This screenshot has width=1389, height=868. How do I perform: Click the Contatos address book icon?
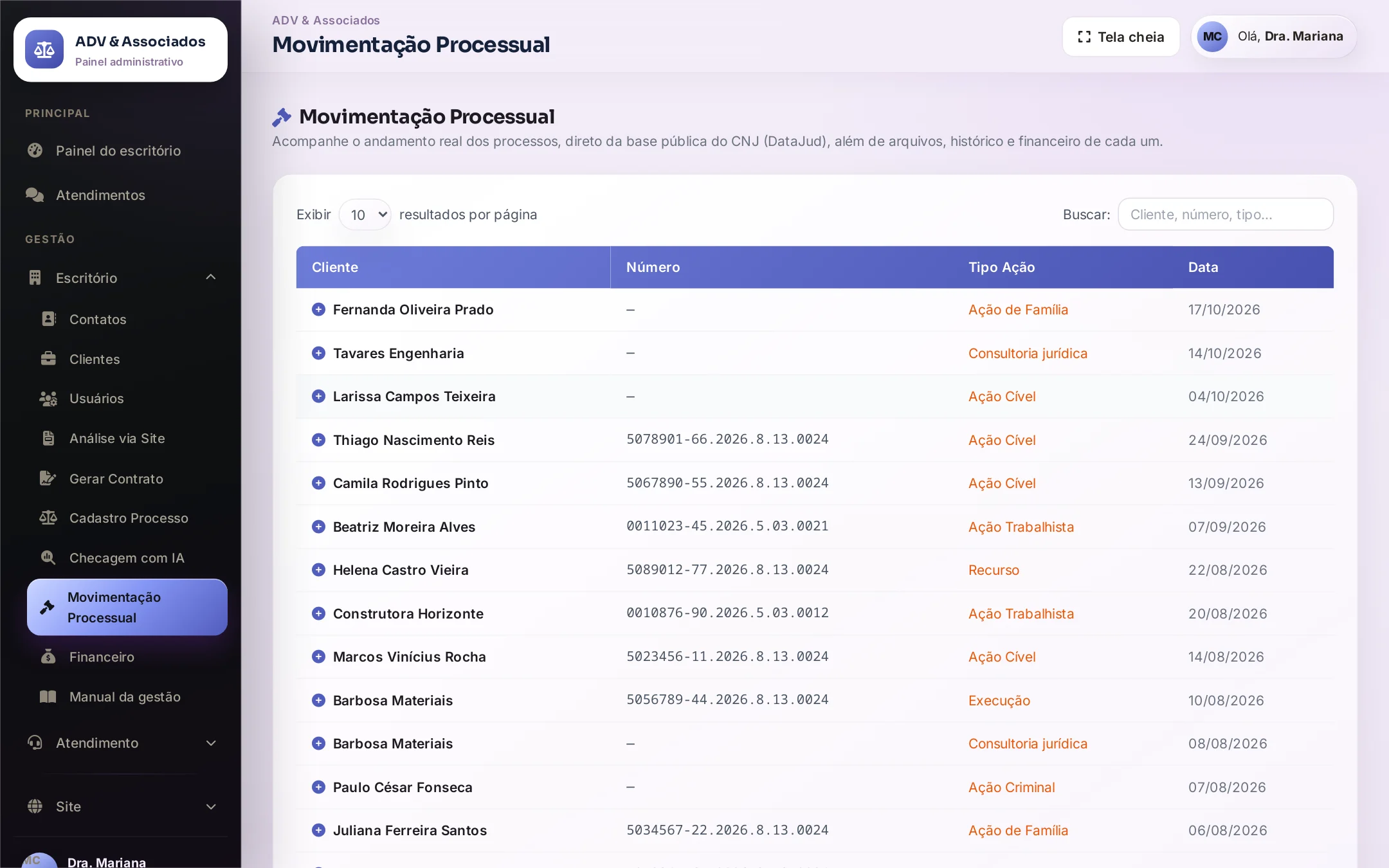point(49,319)
